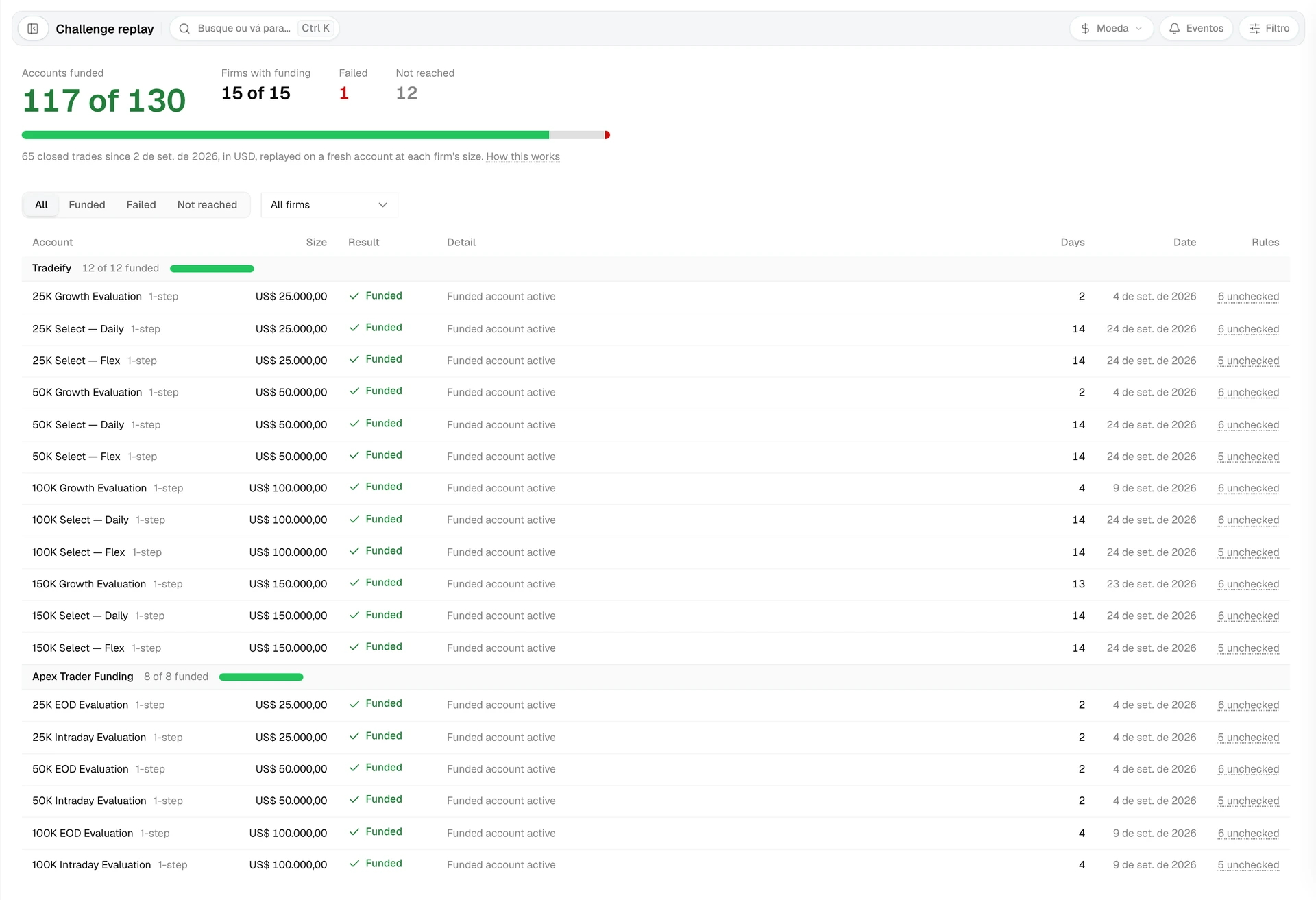Open unchecked rules for 100K Intraday Evaluation
The width and height of the screenshot is (1316, 900).
click(1248, 865)
